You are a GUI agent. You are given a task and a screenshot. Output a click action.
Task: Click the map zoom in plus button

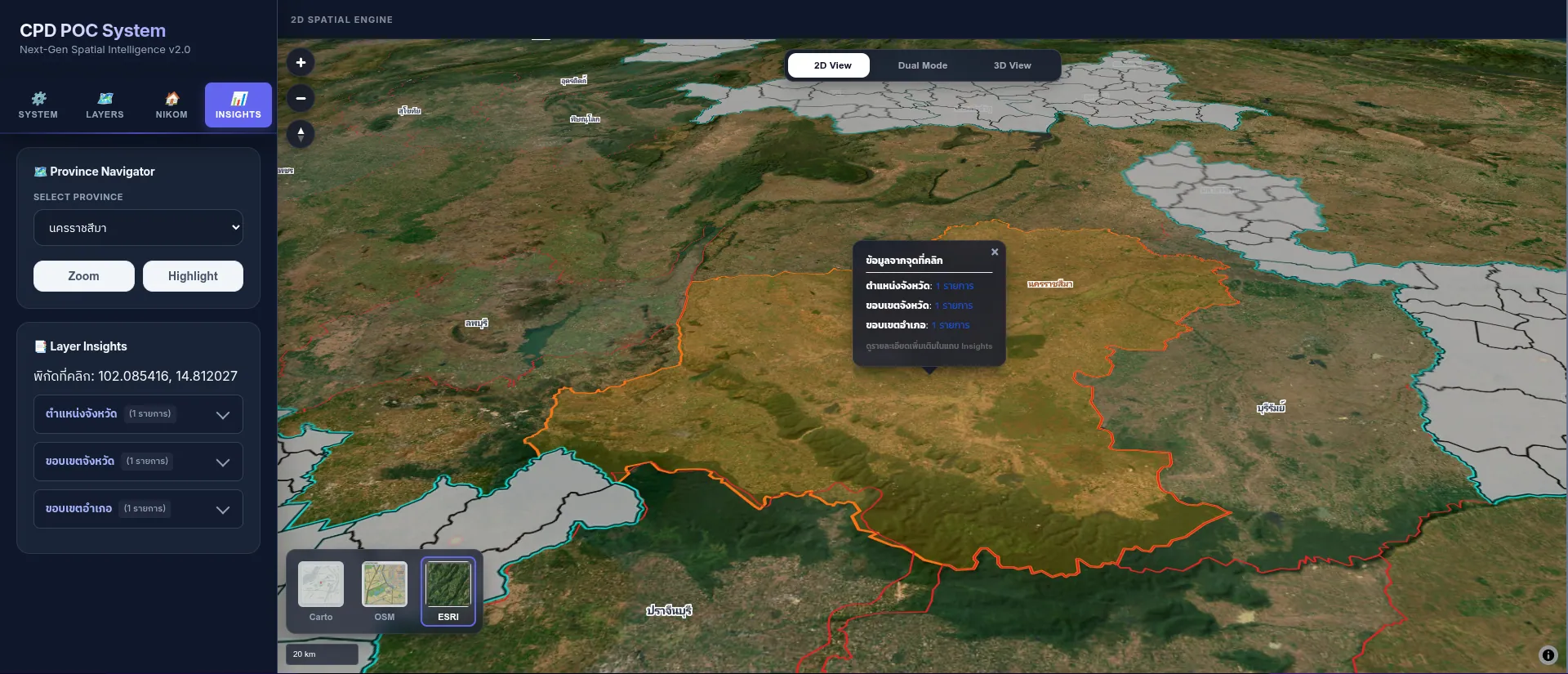coord(301,62)
